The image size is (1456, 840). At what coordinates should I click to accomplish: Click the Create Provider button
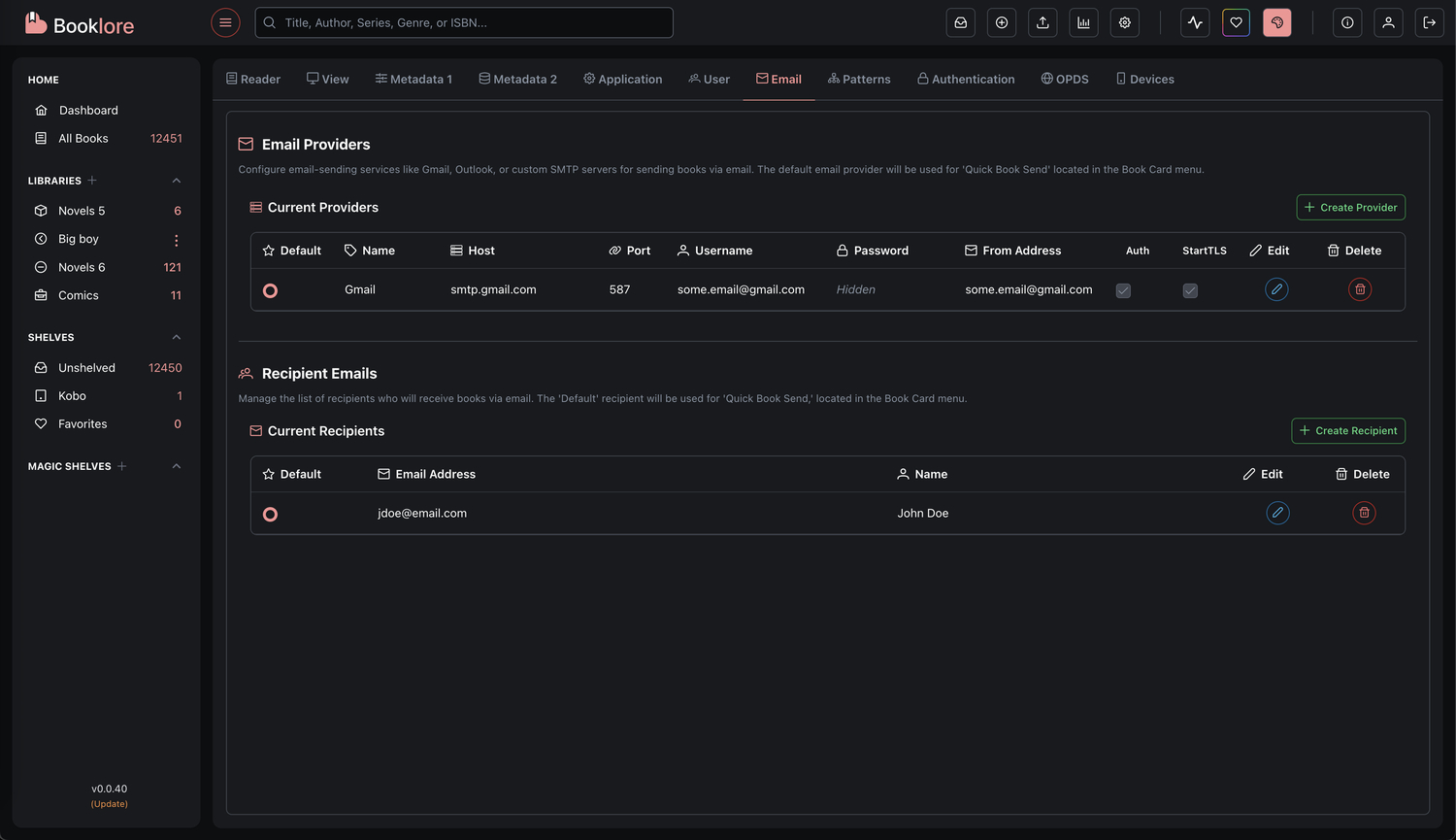point(1350,207)
